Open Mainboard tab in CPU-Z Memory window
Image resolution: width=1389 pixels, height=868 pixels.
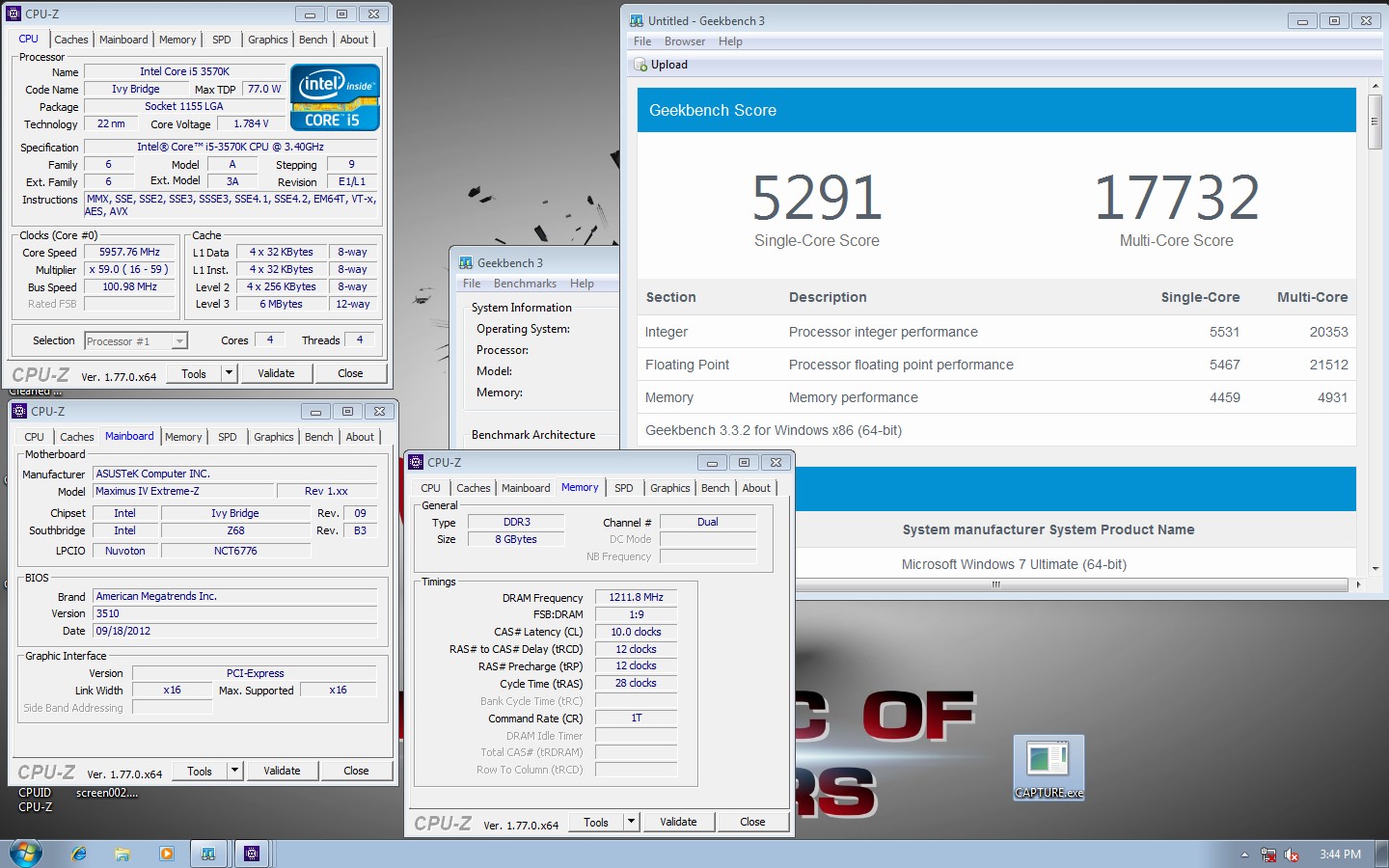pos(526,488)
